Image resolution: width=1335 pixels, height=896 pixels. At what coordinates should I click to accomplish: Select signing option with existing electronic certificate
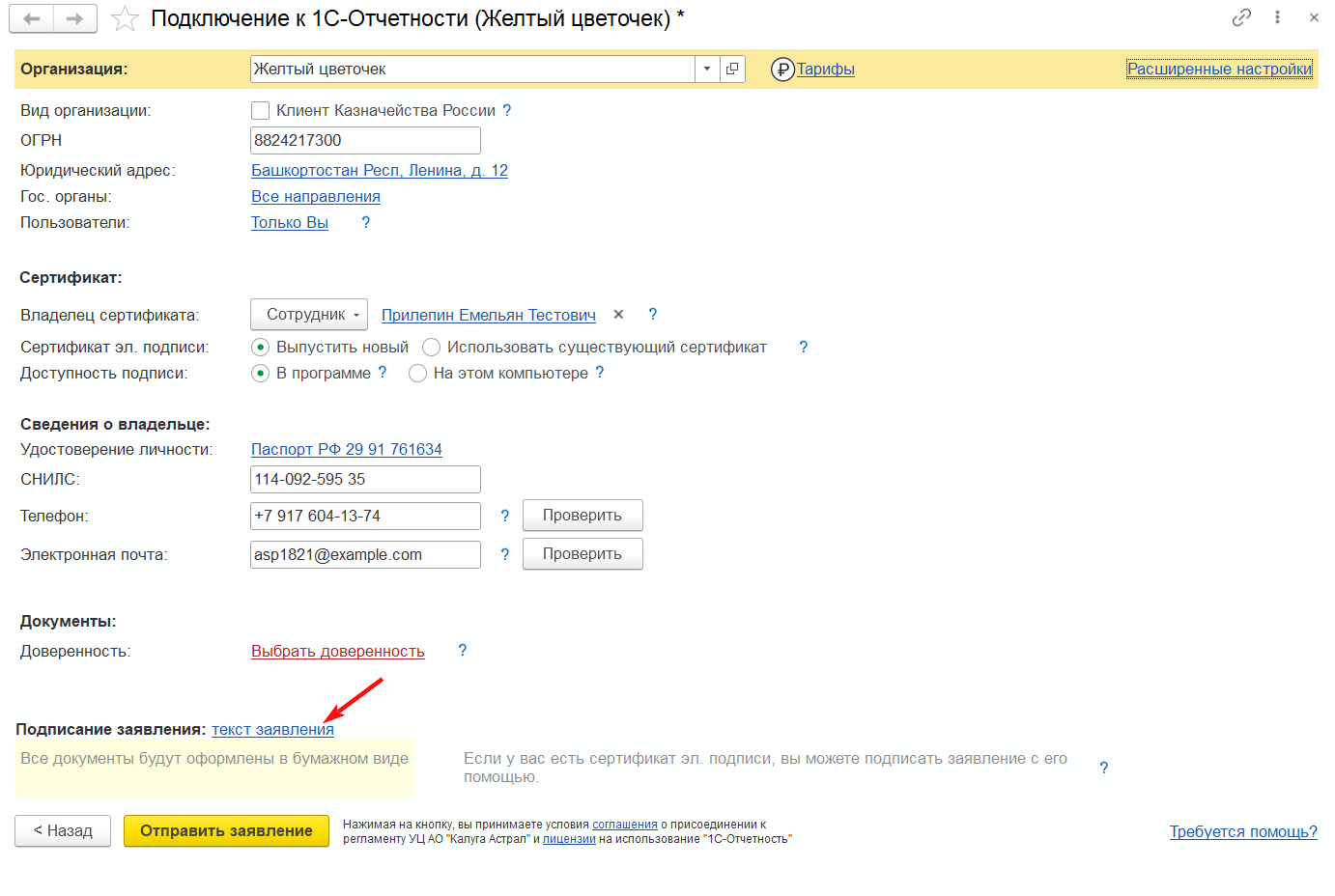(x=765, y=768)
